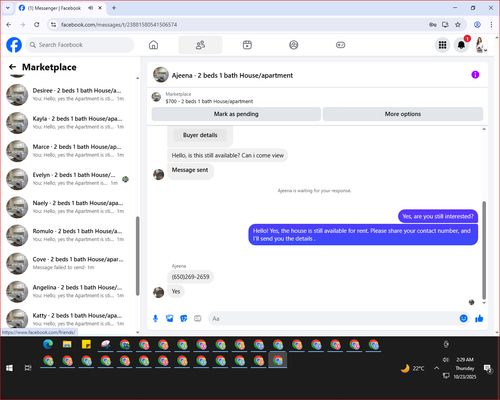Open conversation info purple icon
The height and width of the screenshot is (400, 500).
click(x=475, y=75)
